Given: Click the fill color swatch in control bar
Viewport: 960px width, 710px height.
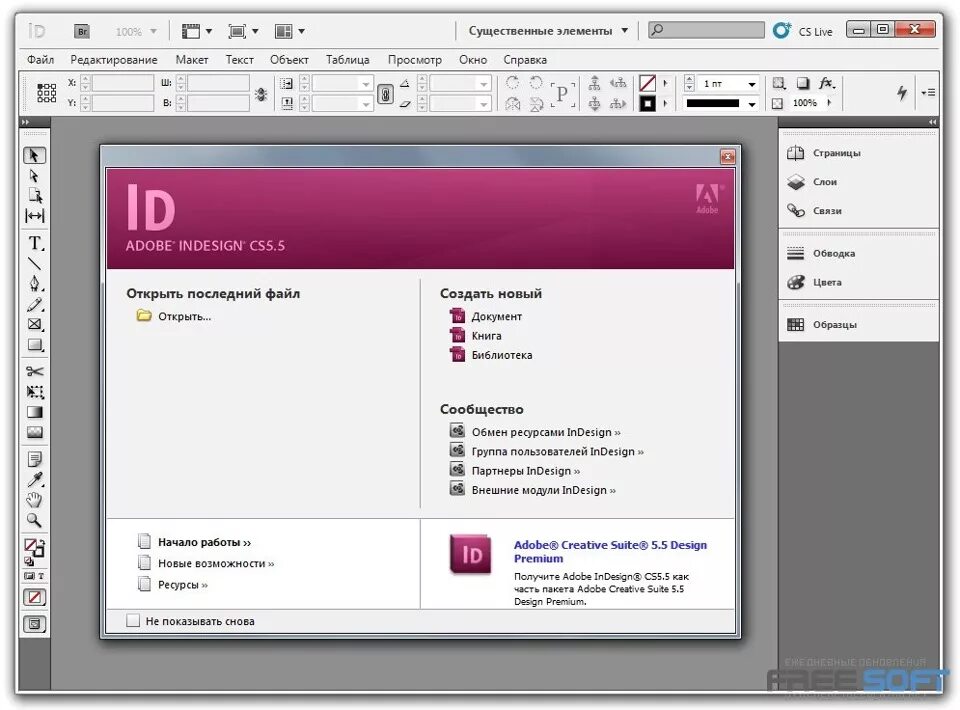Looking at the screenshot, I should 647,83.
